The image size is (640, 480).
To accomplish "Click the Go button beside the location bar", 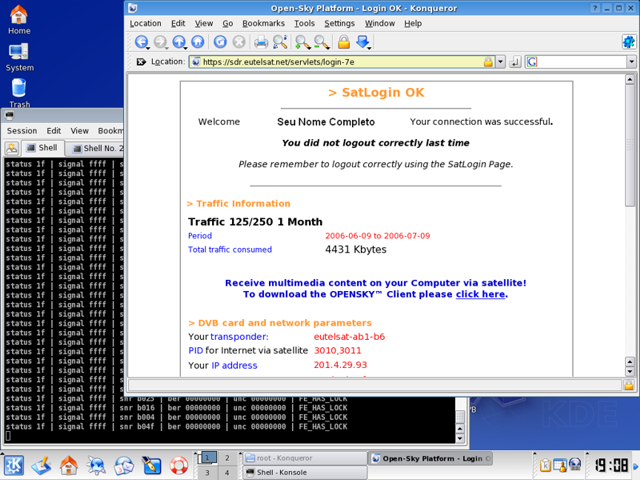I will [x=516, y=62].
